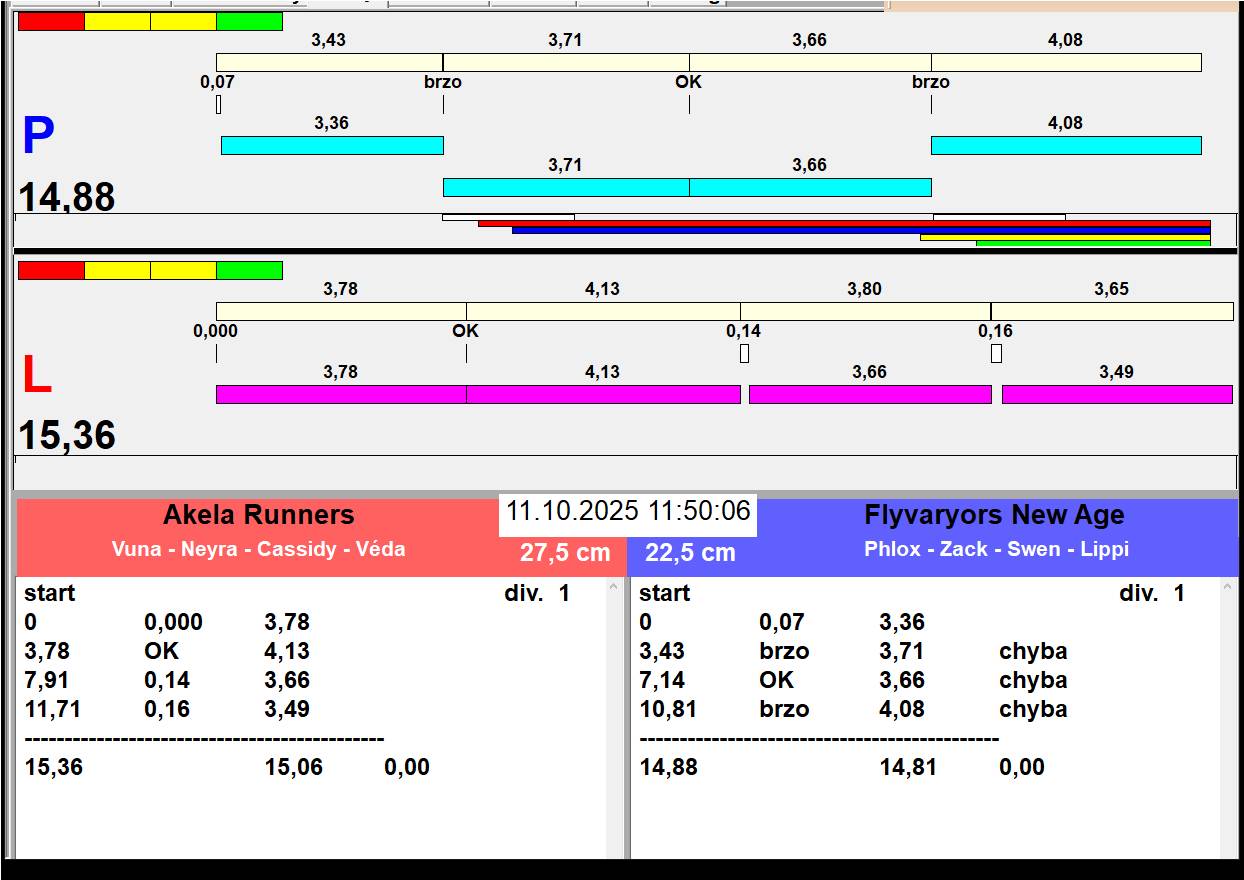1244x880 pixels.
Task: Click the 0,14 pass marker in lane L
Action: click(x=744, y=353)
